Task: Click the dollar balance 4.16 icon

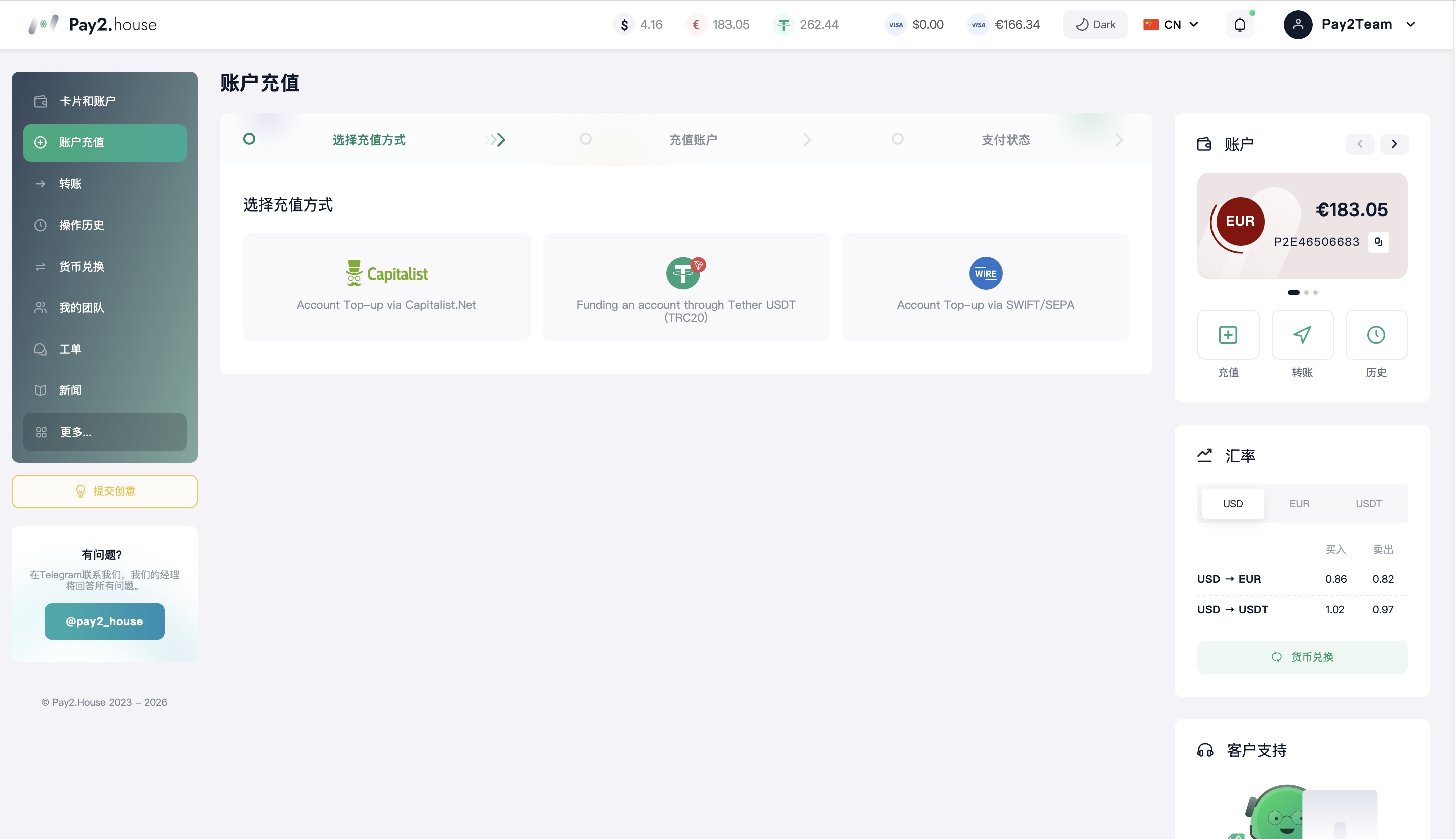Action: [624, 24]
